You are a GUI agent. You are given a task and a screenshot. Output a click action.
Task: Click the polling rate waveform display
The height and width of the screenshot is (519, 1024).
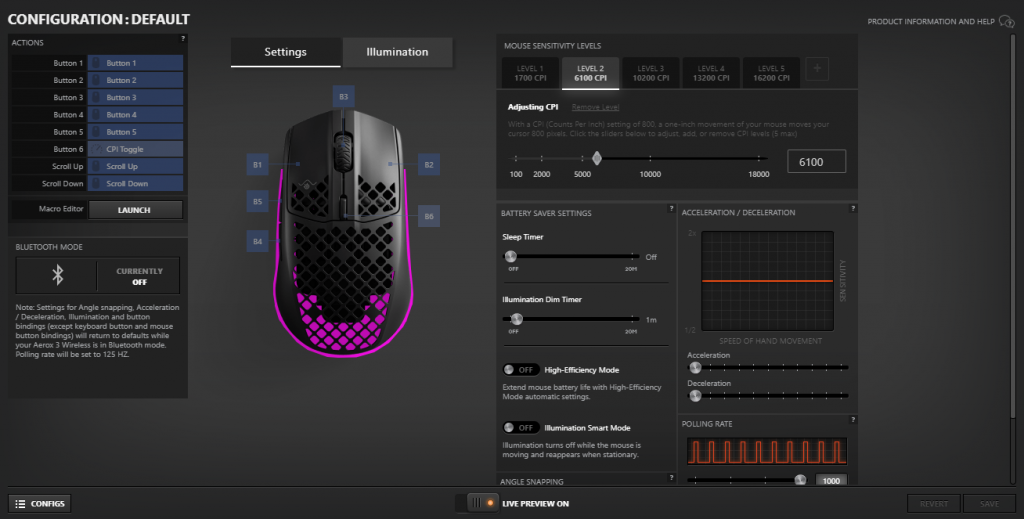point(767,451)
